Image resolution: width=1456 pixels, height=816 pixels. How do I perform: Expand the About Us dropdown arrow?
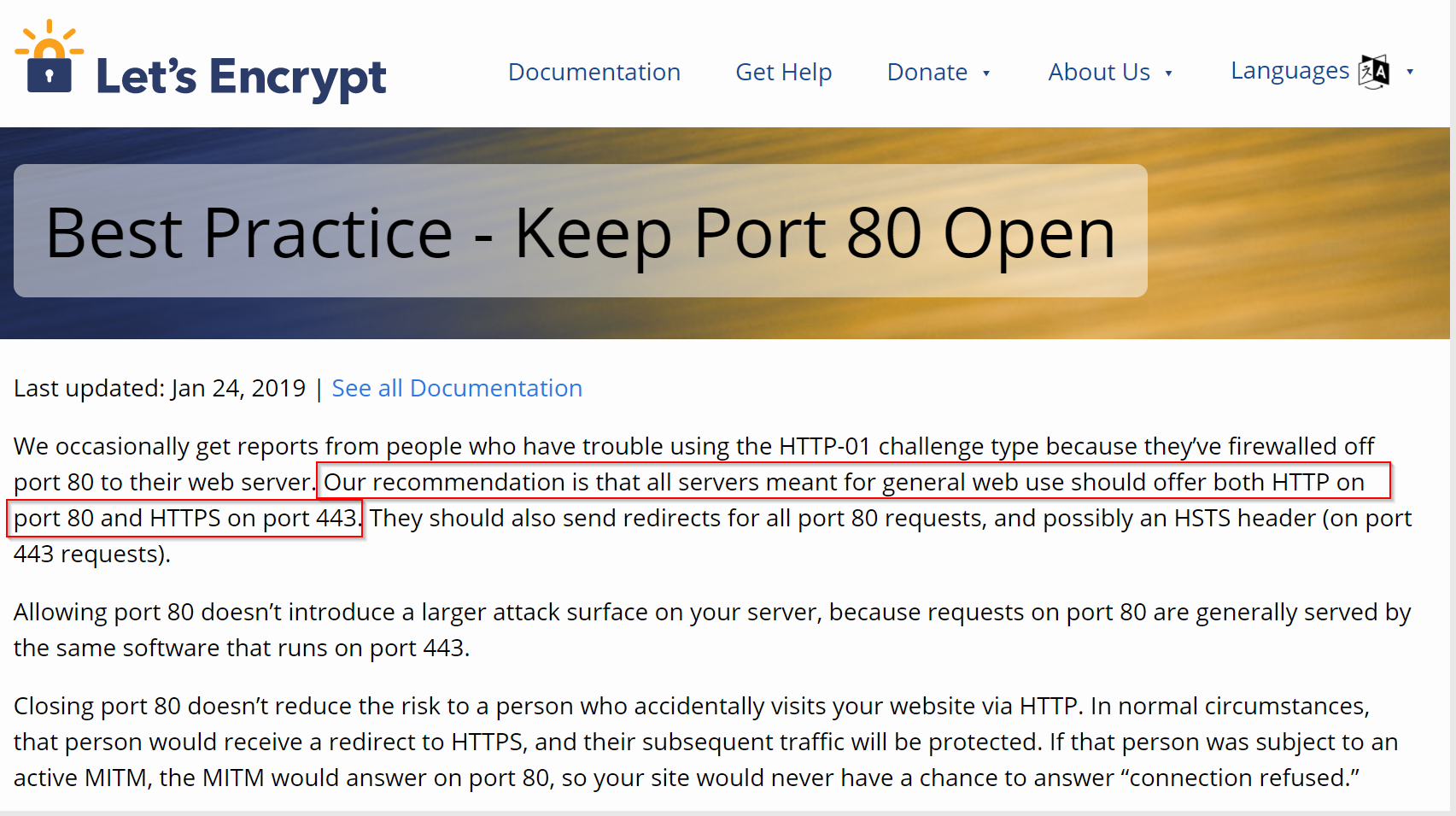pyautogui.click(x=1168, y=73)
